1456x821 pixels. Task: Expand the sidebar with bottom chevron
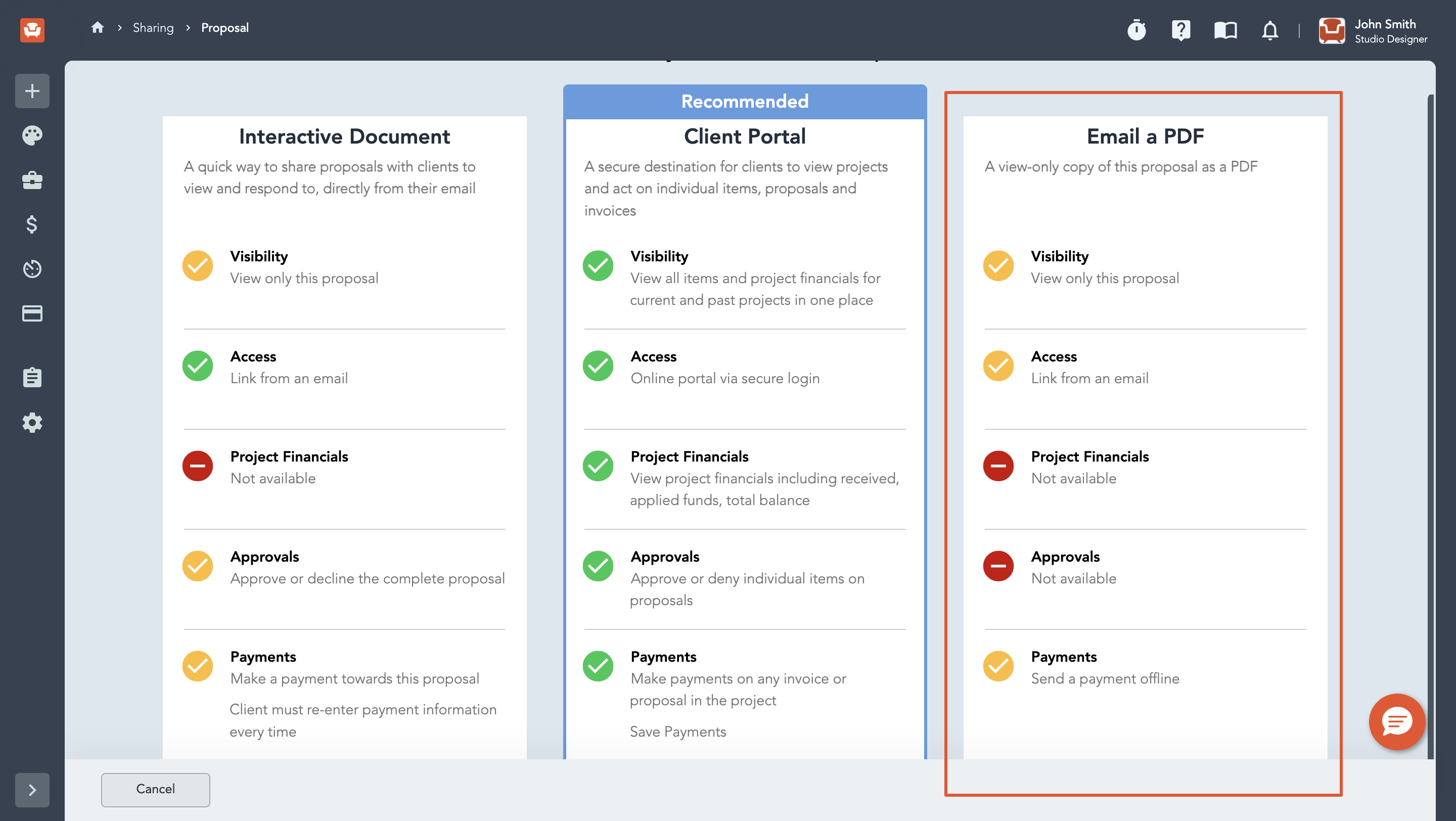[32, 790]
